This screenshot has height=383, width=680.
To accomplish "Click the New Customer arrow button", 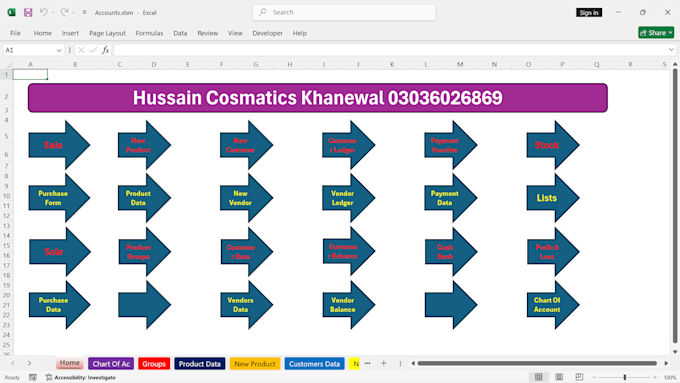I will pyautogui.click(x=246, y=145).
